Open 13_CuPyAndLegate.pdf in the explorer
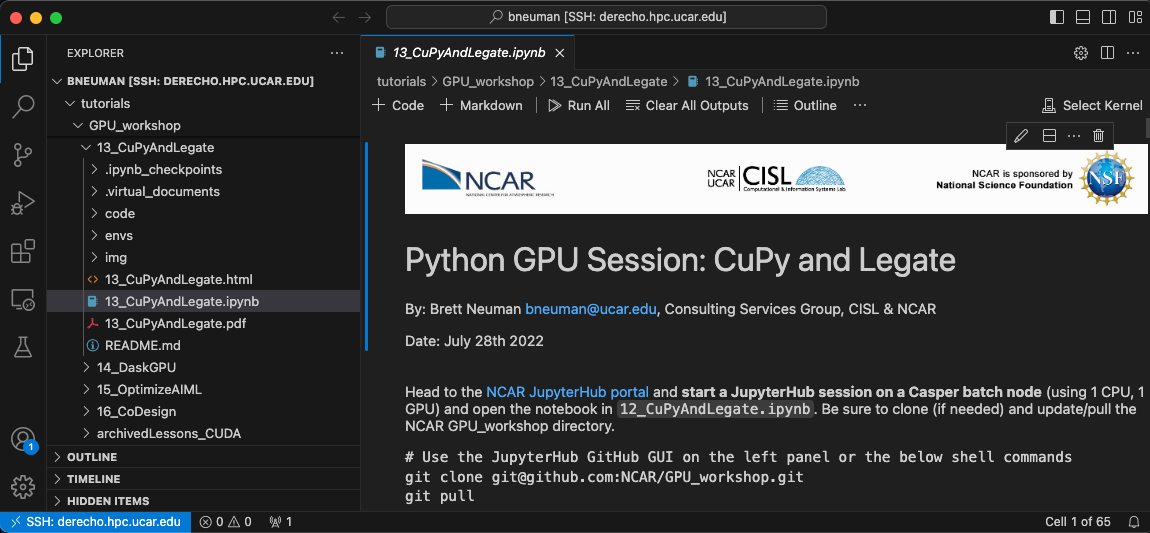 tap(175, 323)
